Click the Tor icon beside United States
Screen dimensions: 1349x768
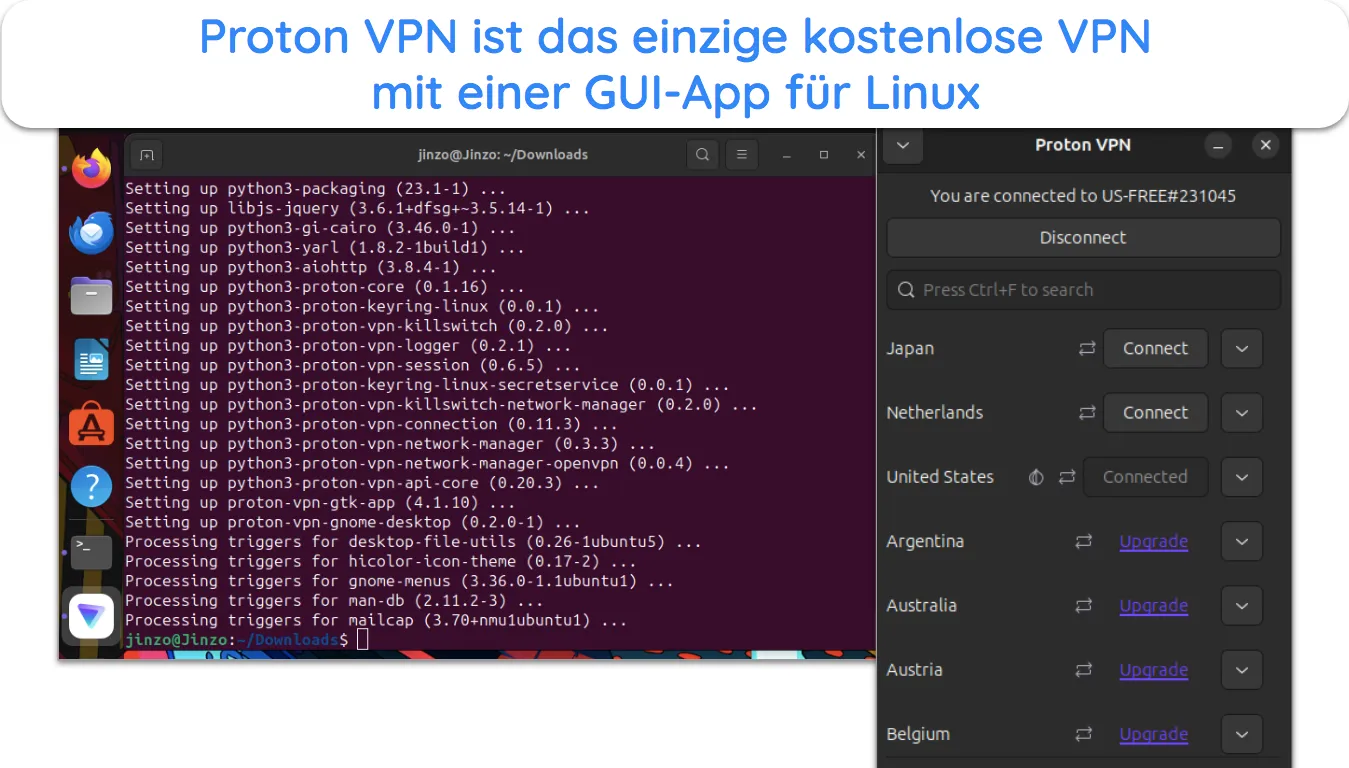coord(1036,477)
